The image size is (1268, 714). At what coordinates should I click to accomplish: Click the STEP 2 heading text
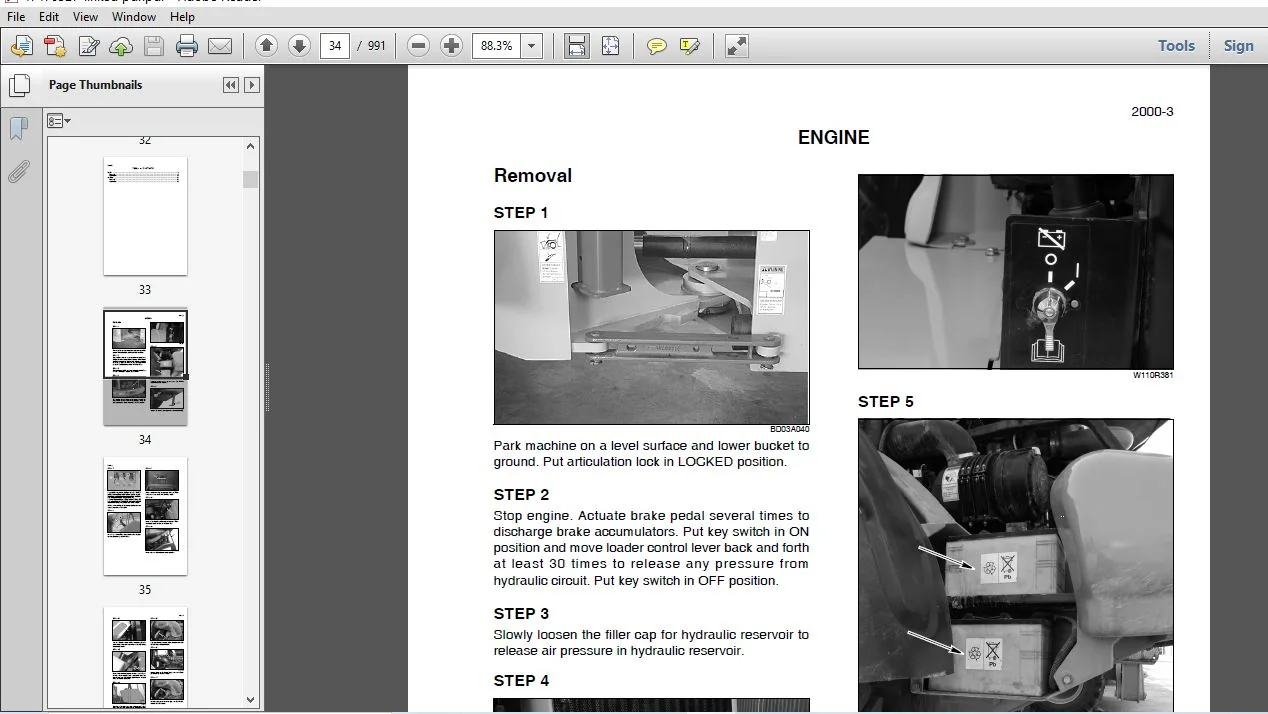[521, 495]
